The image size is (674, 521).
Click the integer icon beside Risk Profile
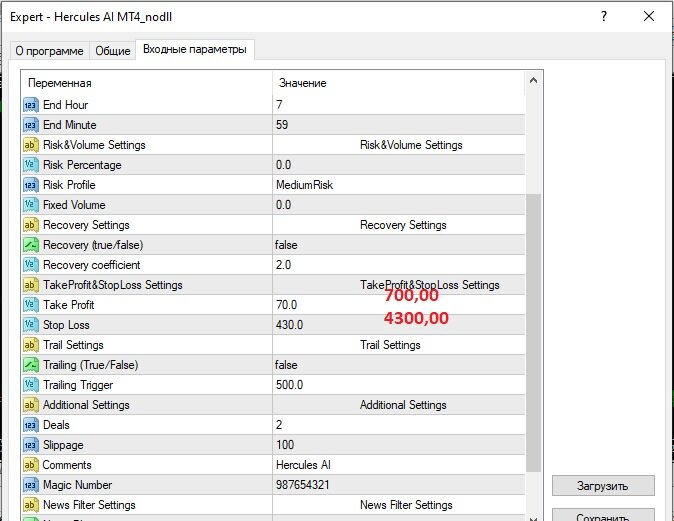tap(31, 185)
